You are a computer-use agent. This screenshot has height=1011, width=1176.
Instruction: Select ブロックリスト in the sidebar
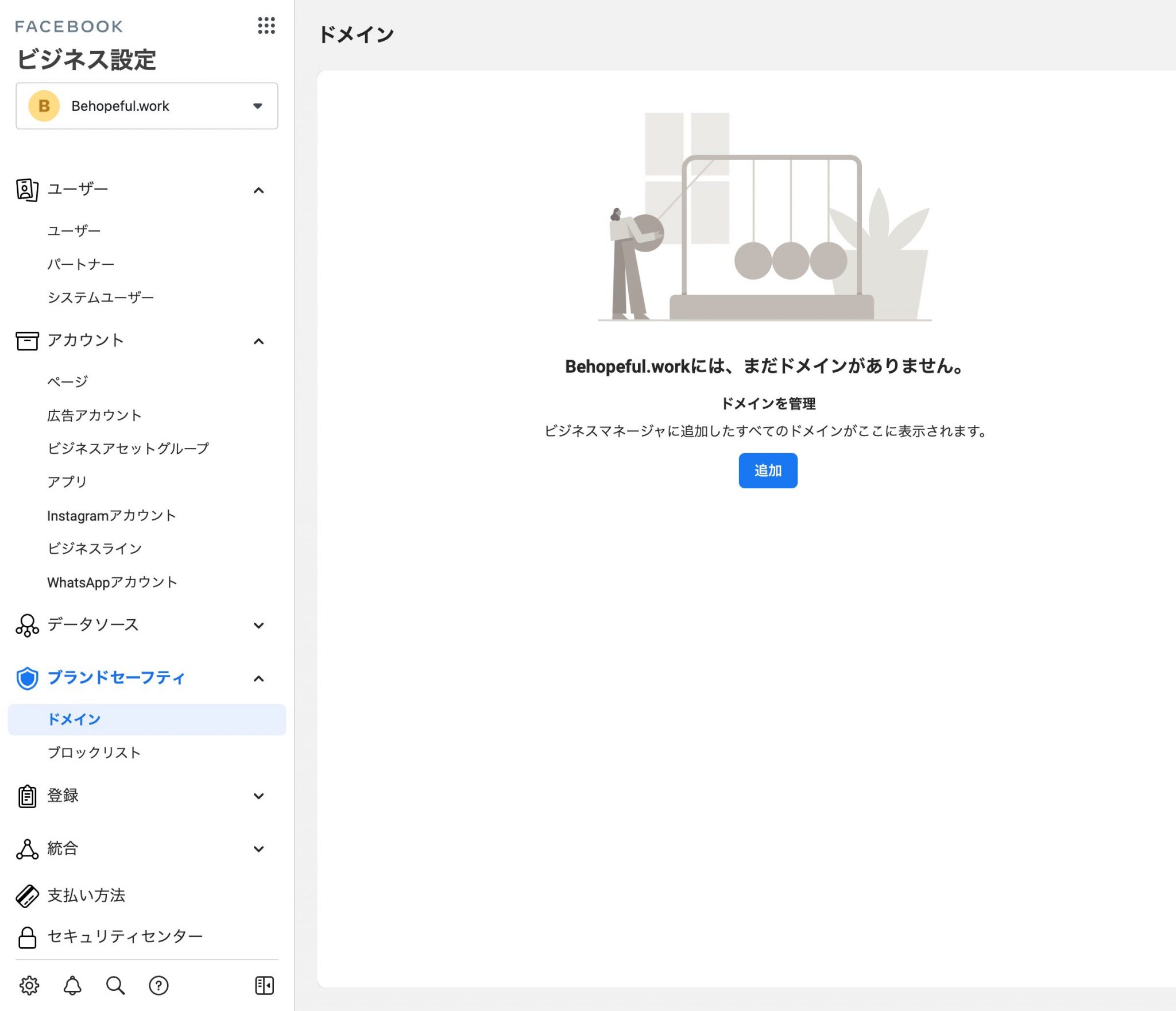tap(94, 753)
